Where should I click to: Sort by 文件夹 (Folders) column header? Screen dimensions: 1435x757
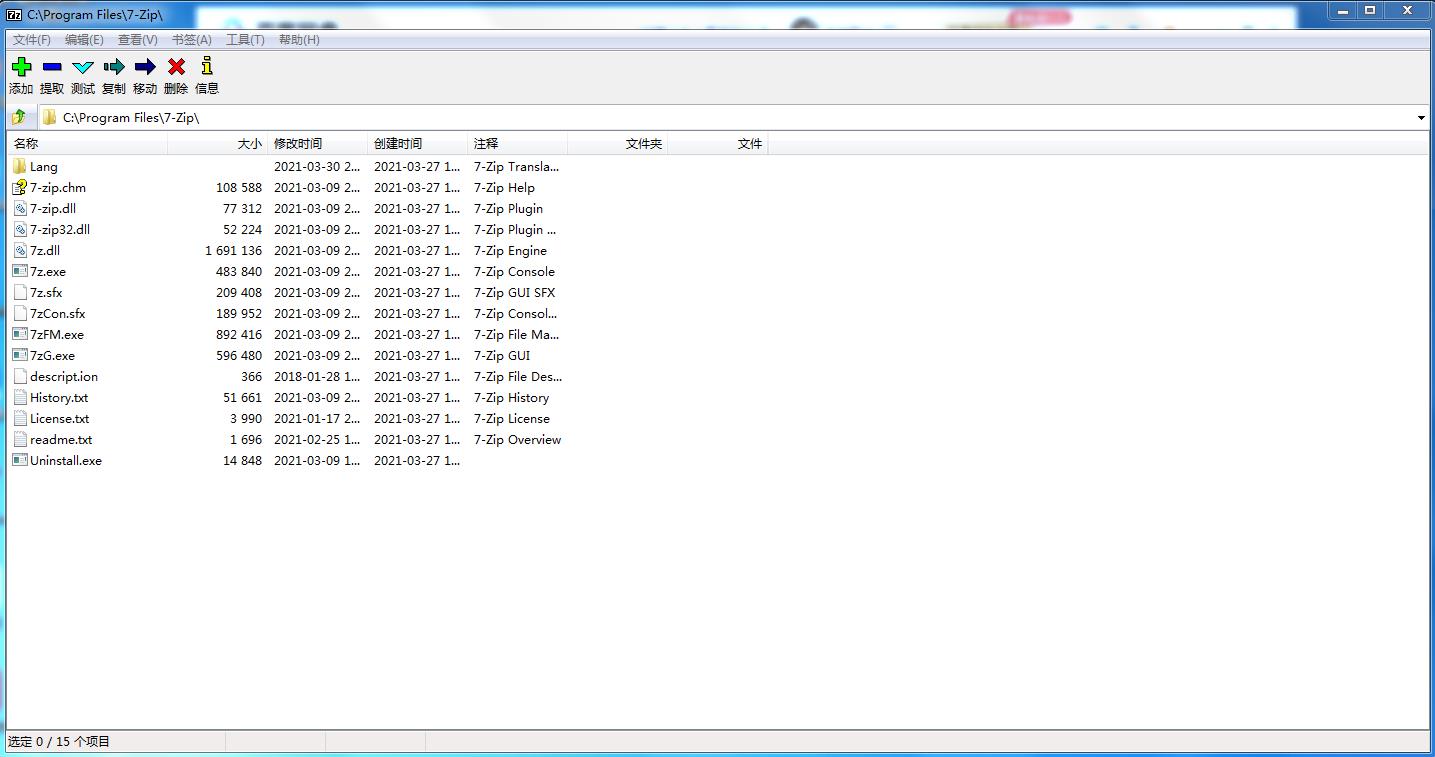pos(617,144)
